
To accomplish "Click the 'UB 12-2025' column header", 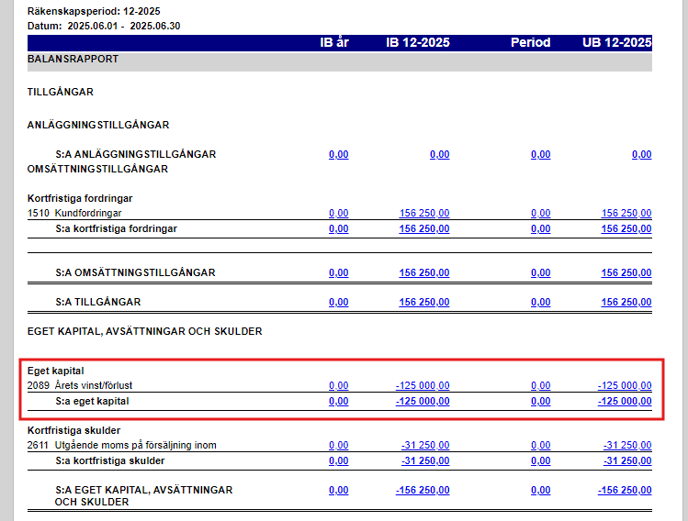I will tap(617, 43).
